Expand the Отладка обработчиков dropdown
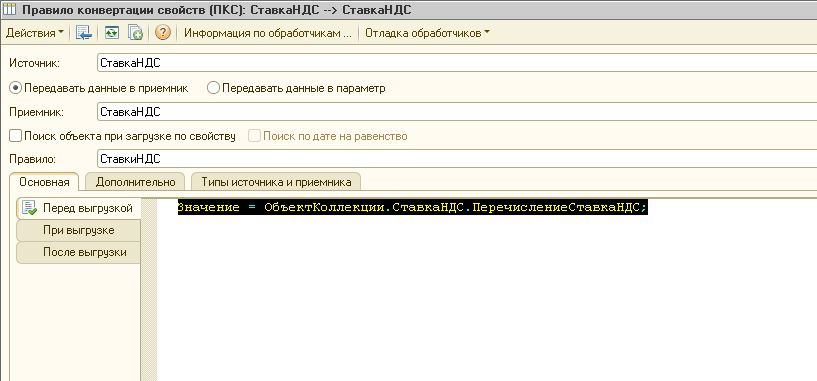 (427, 33)
